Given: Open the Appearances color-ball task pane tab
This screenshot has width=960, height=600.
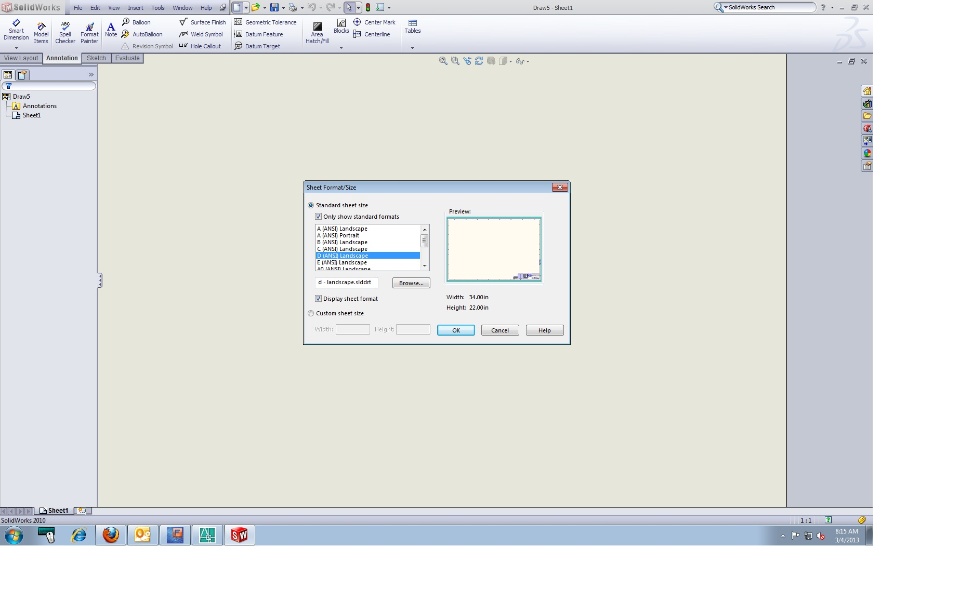Looking at the screenshot, I should tap(867, 153).
